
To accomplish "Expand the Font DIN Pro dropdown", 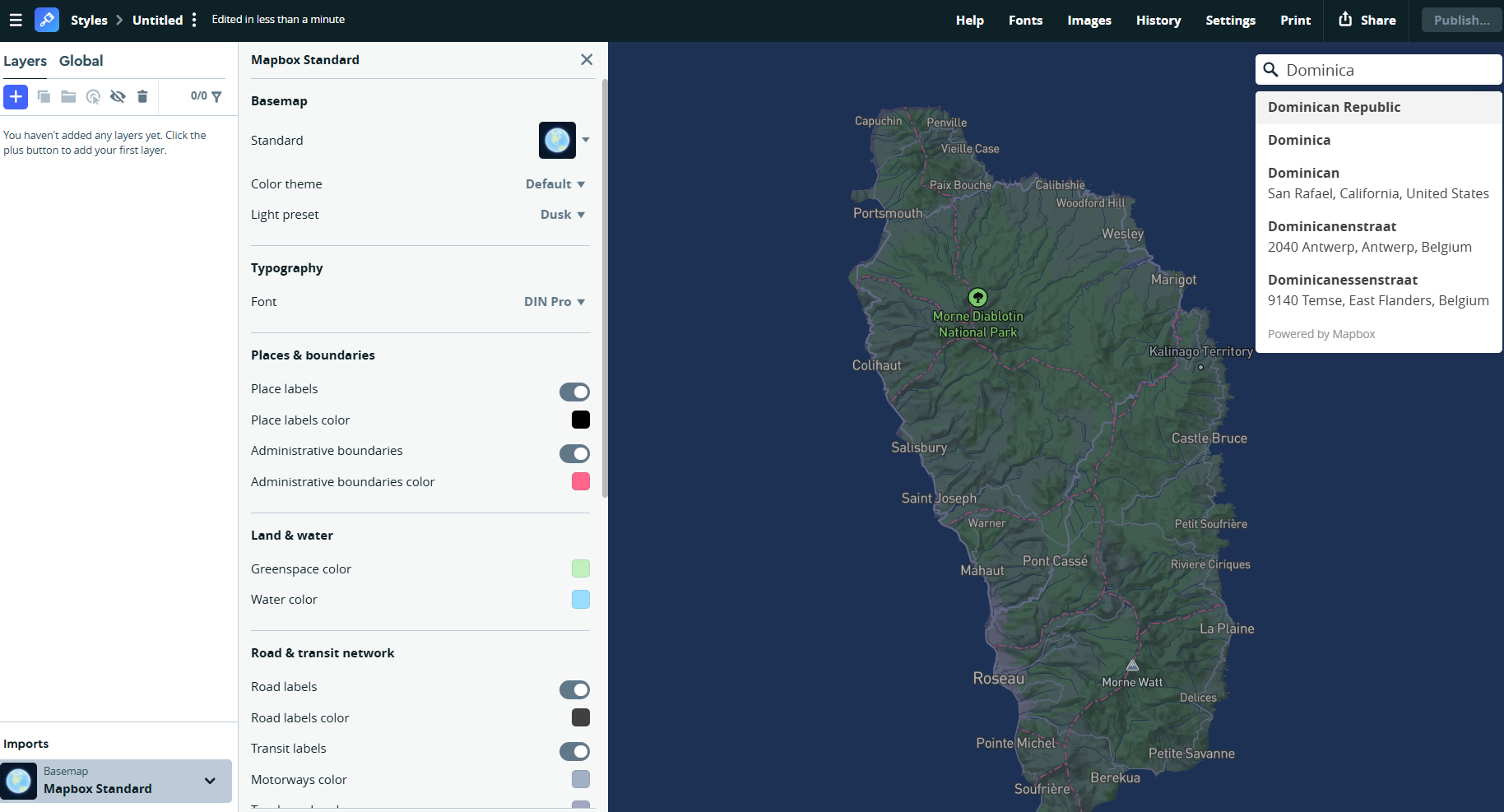I will [555, 302].
